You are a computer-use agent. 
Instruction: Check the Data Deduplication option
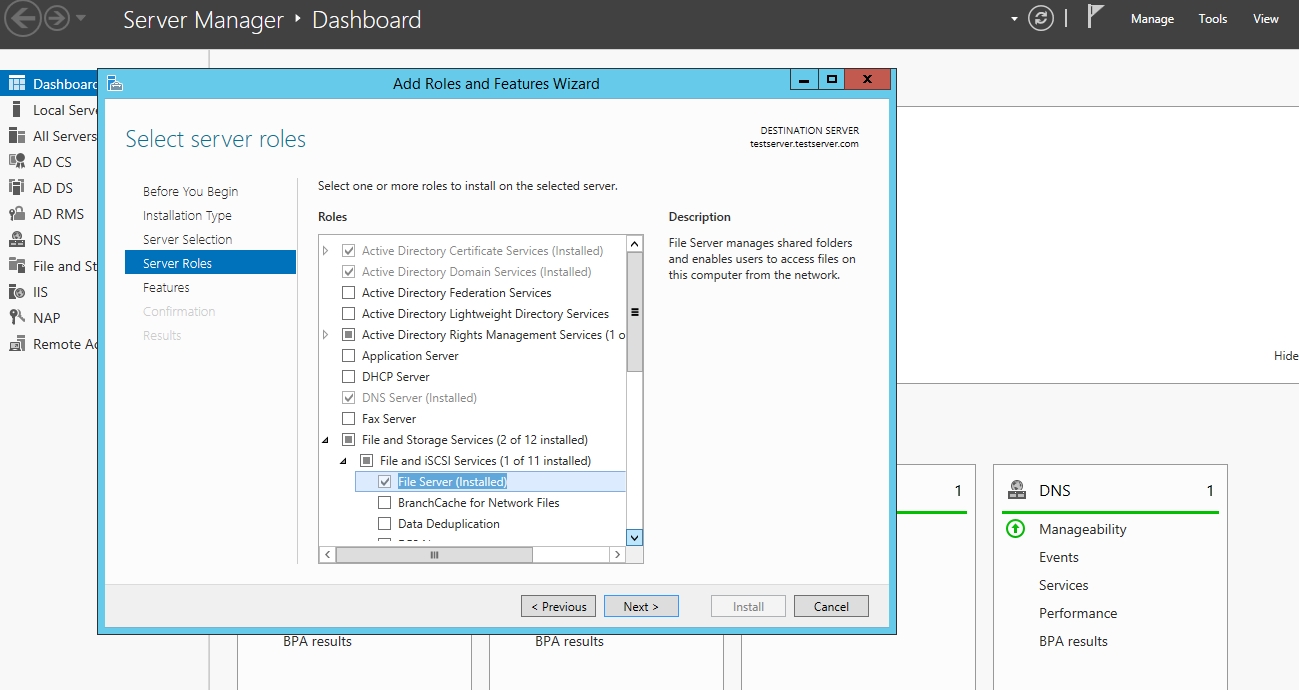(x=384, y=524)
